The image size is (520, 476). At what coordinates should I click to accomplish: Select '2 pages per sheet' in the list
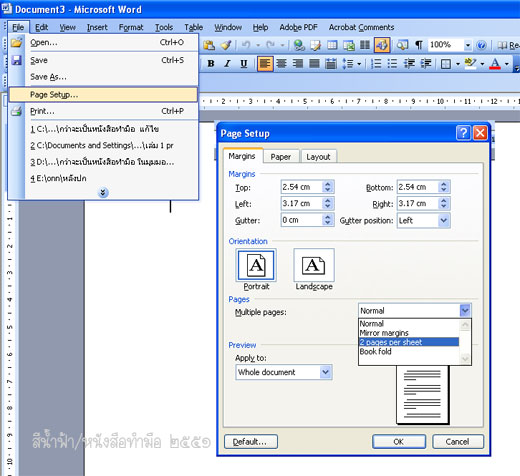409,342
